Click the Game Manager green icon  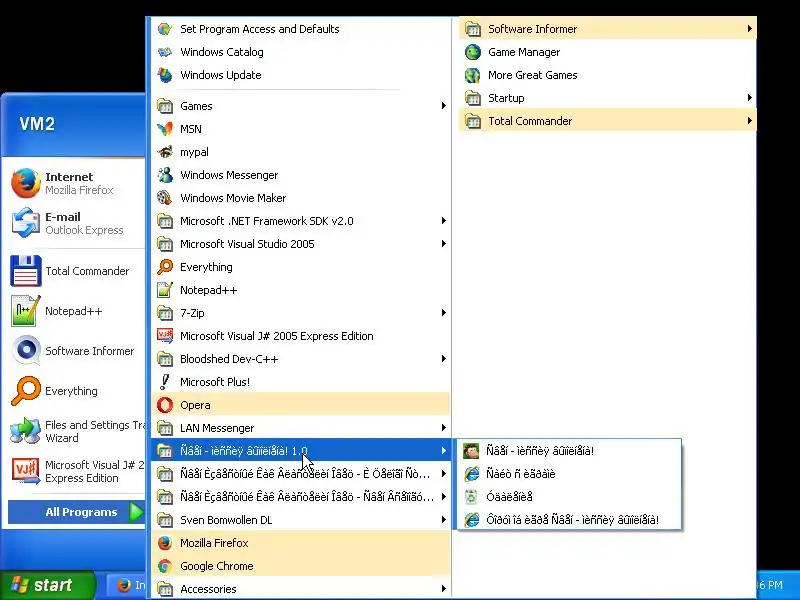point(473,52)
